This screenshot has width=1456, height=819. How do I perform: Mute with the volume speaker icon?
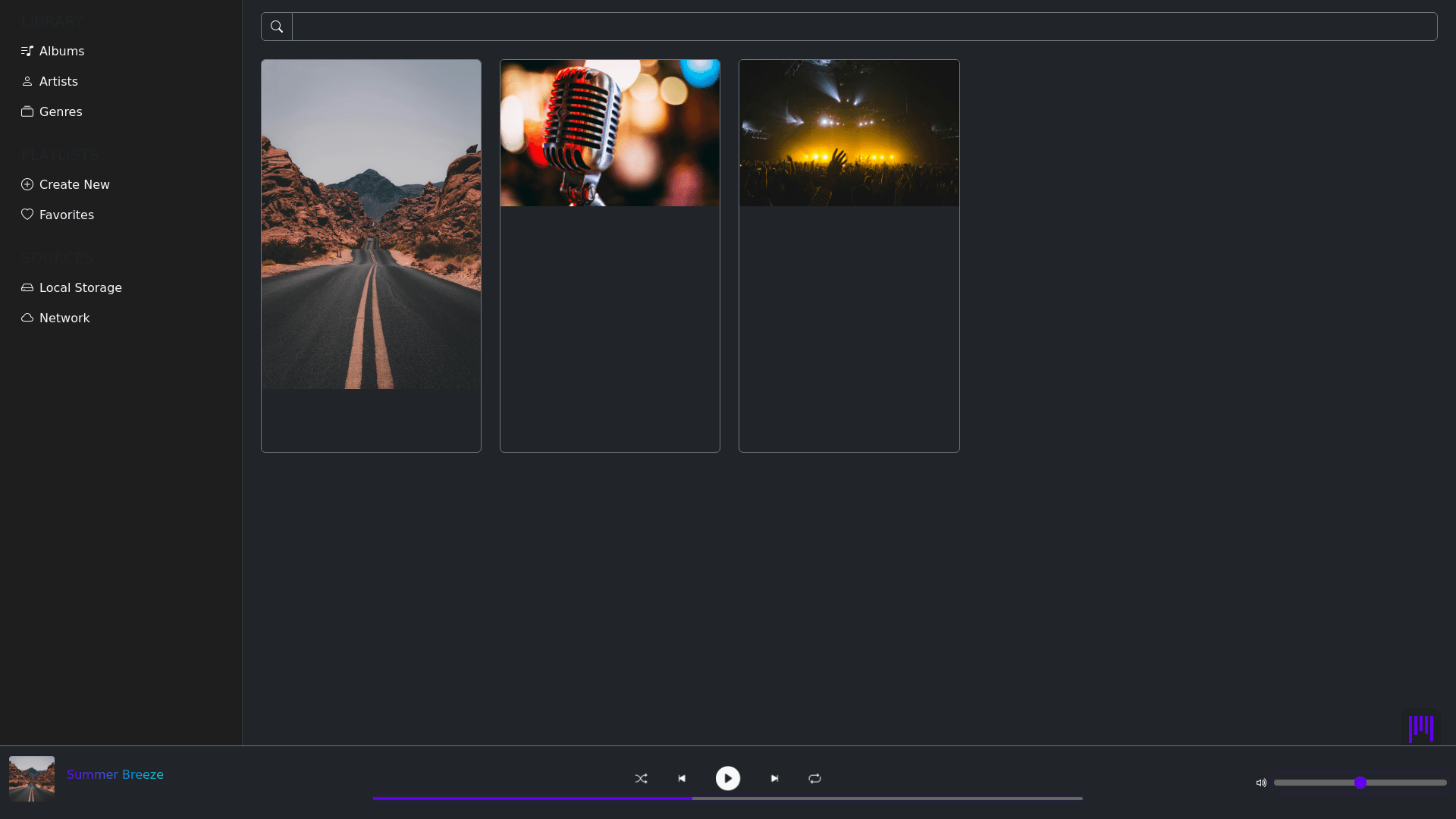point(1261,783)
